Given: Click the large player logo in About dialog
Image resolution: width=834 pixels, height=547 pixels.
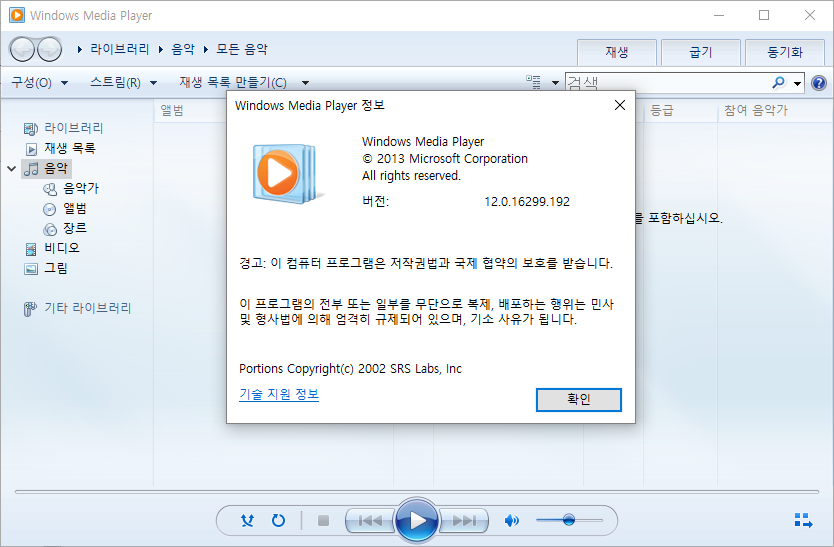Looking at the screenshot, I should tap(286, 173).
